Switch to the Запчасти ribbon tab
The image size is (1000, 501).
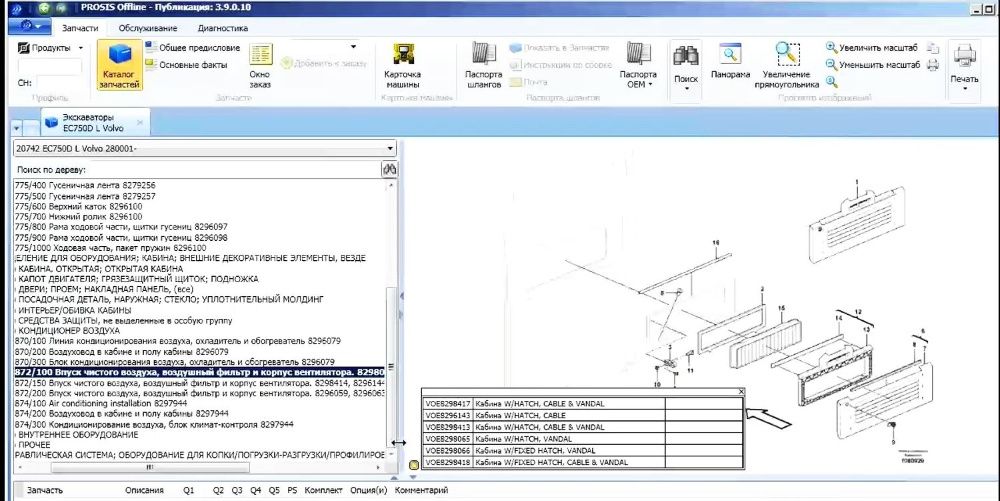pos(80,28)
